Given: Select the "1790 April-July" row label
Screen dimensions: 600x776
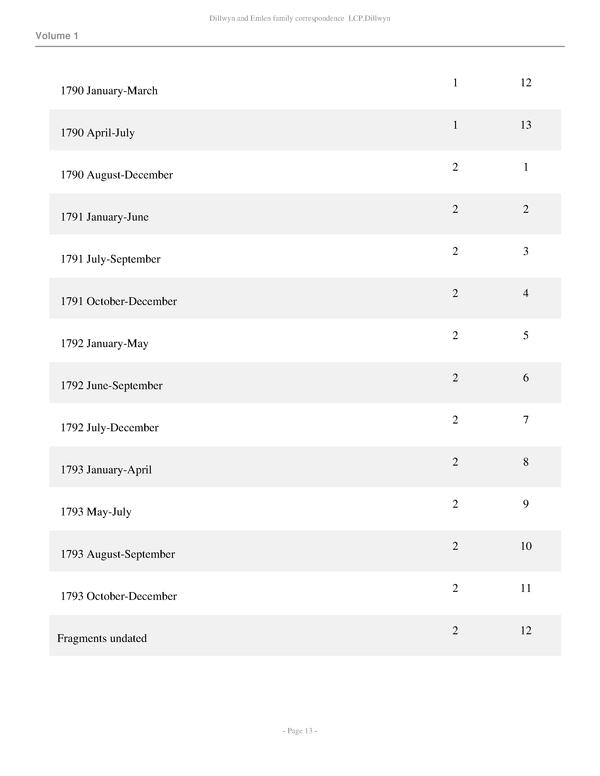Looking at the screenshot, I should [102, 133].
